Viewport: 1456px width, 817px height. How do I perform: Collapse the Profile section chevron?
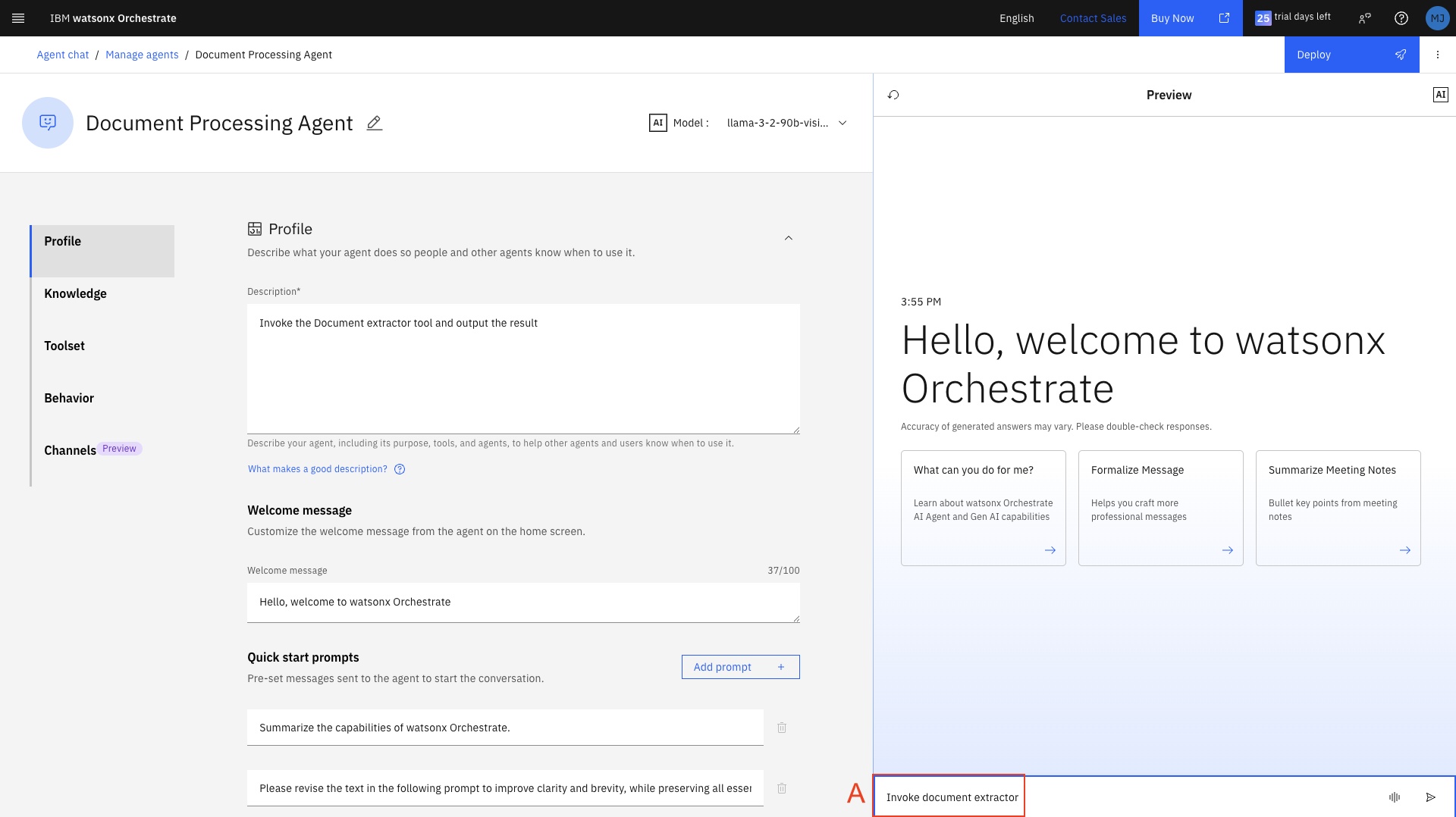788,238
